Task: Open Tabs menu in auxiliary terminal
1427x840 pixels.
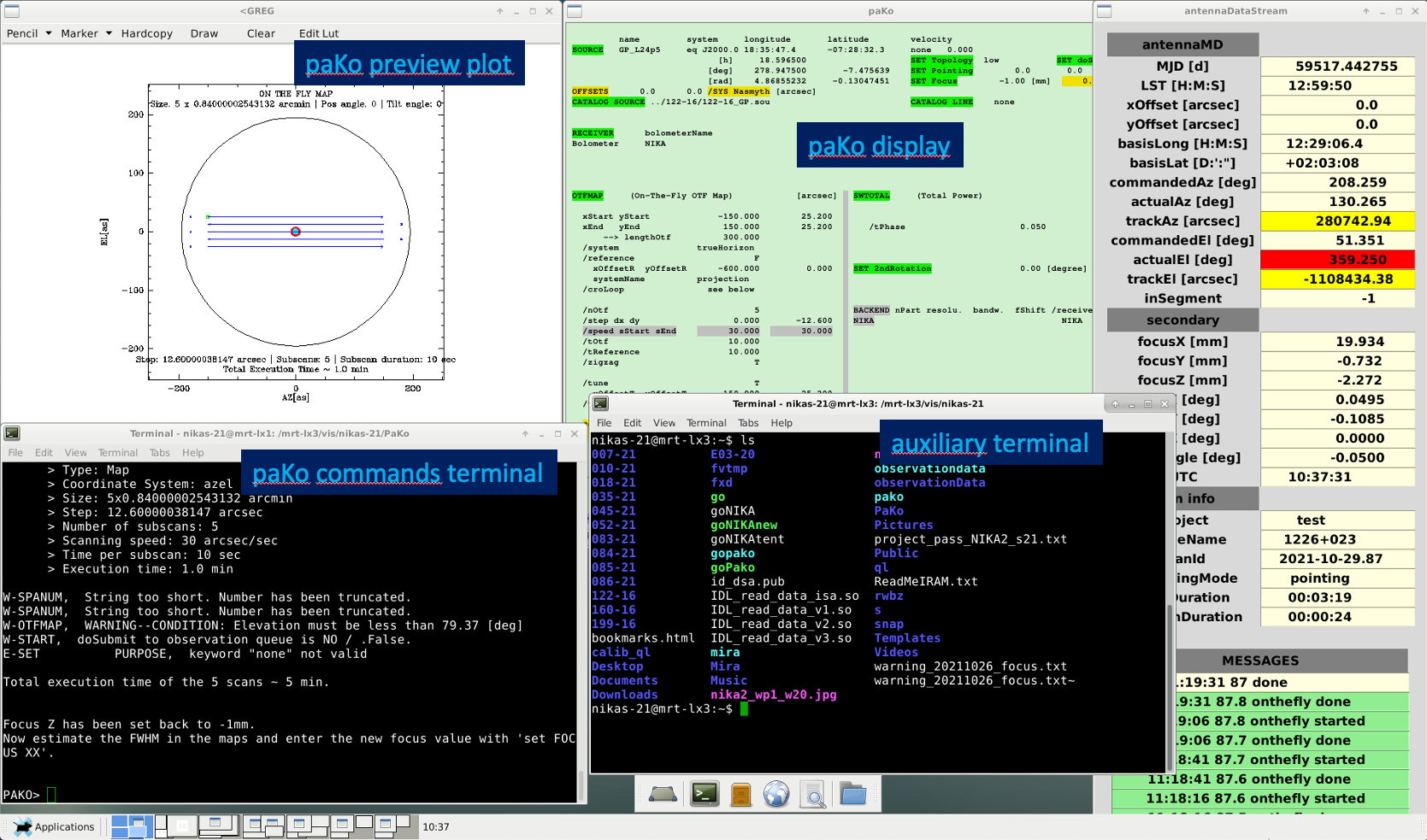Action: 748,423
